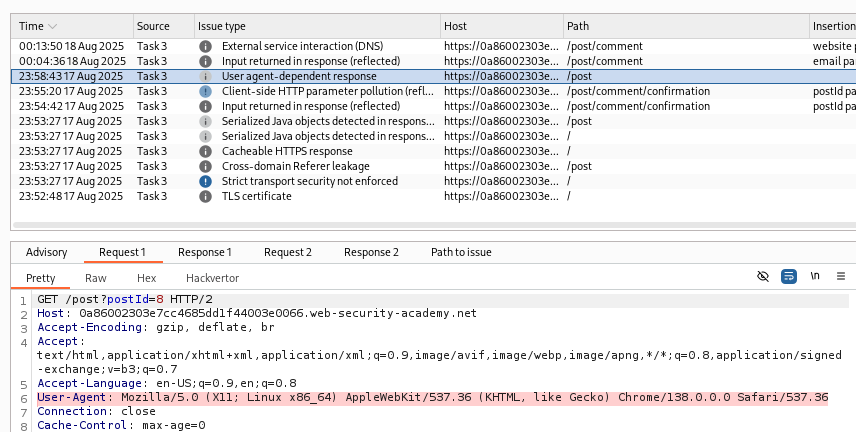Toggle the word wrap button
Image resolution: width=856 pixels, height=432 pixels.
point(789,276)
